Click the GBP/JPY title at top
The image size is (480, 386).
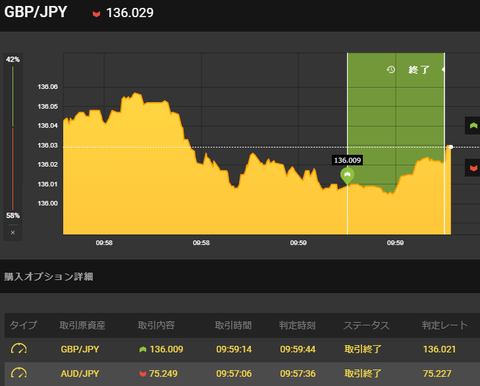tap(36, 12)
